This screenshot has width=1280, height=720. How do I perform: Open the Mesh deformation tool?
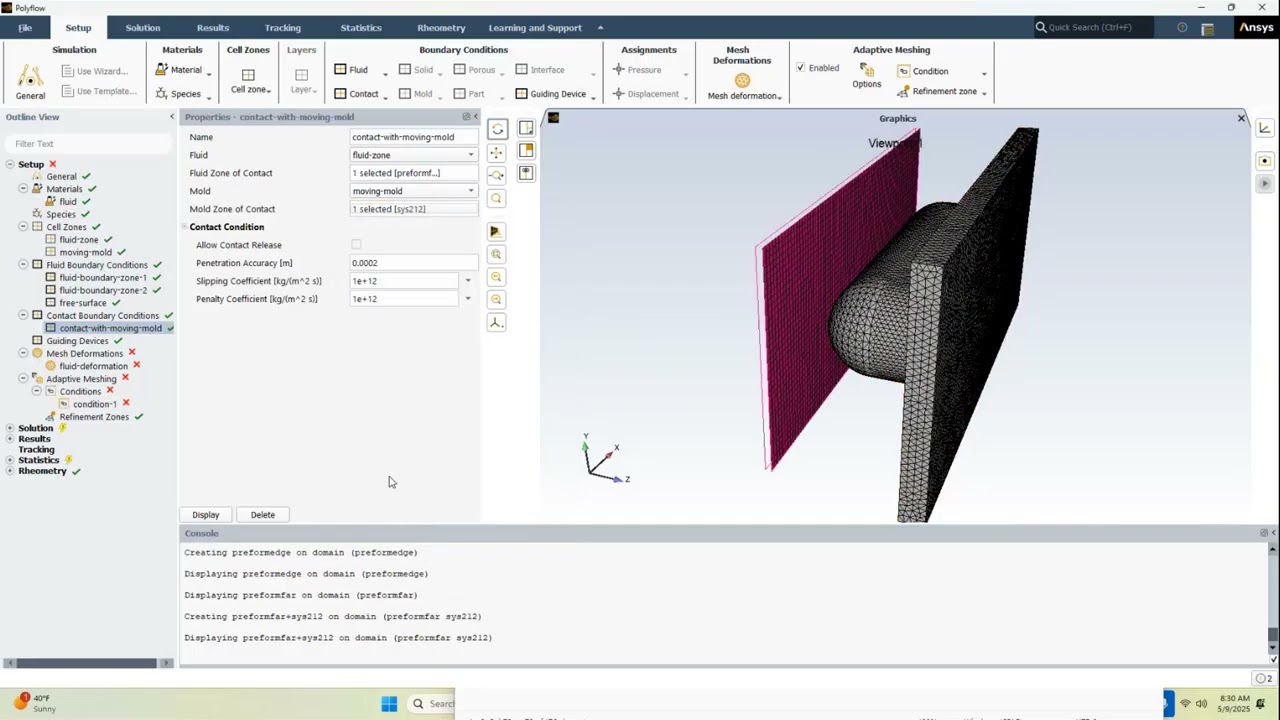(741, 87)
